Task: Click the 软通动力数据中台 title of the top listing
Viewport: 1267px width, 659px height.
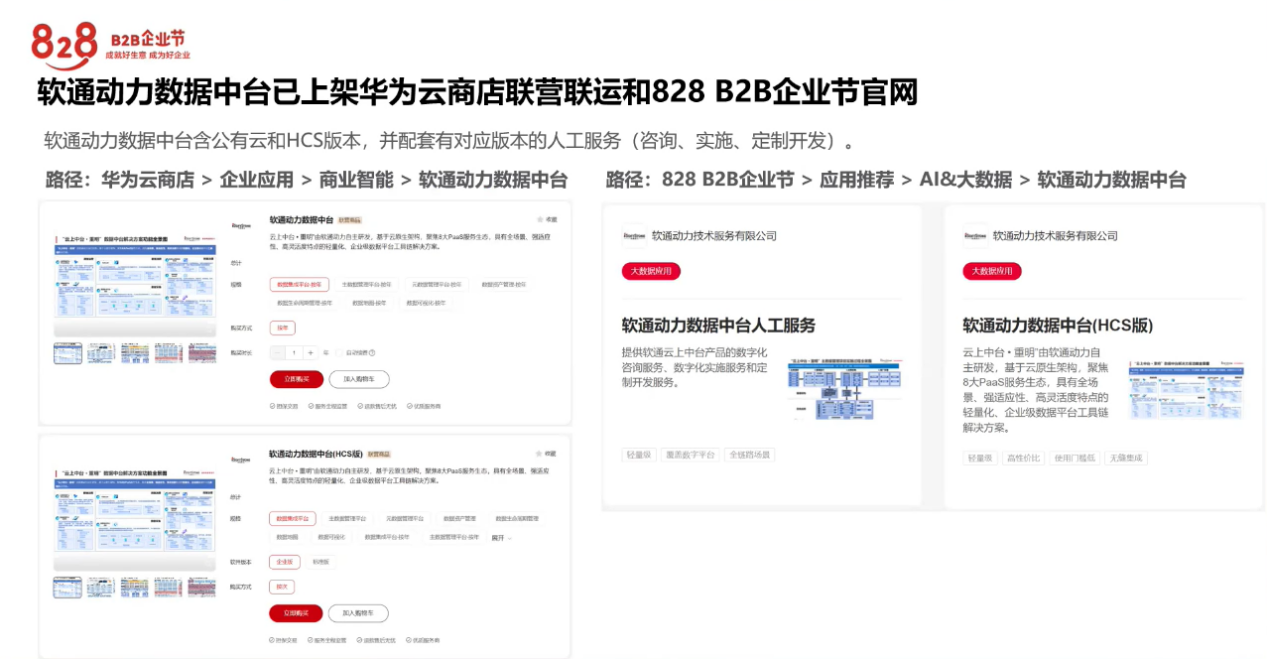Action: 301,219
